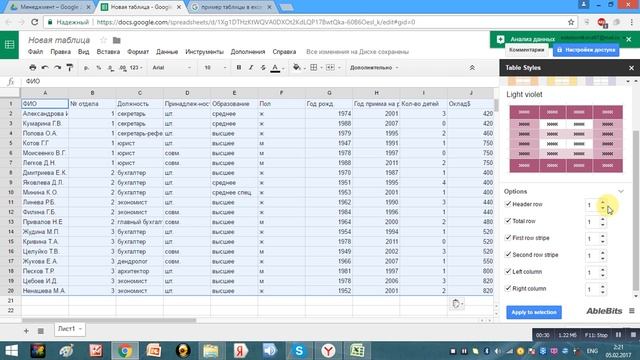Toggle italic formatting
The image size is (640, 360).
coord(251,67)
